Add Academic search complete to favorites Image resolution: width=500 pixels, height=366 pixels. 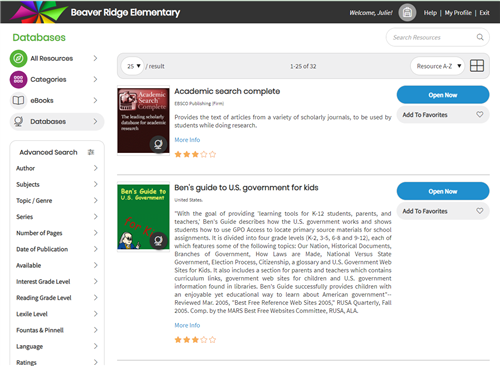(x=443, y=114)
